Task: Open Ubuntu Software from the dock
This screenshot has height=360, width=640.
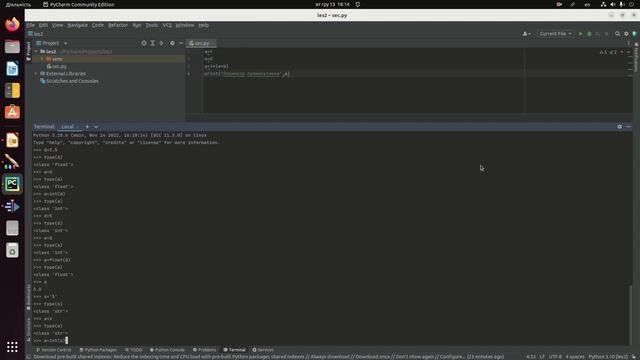Action: 12,112
